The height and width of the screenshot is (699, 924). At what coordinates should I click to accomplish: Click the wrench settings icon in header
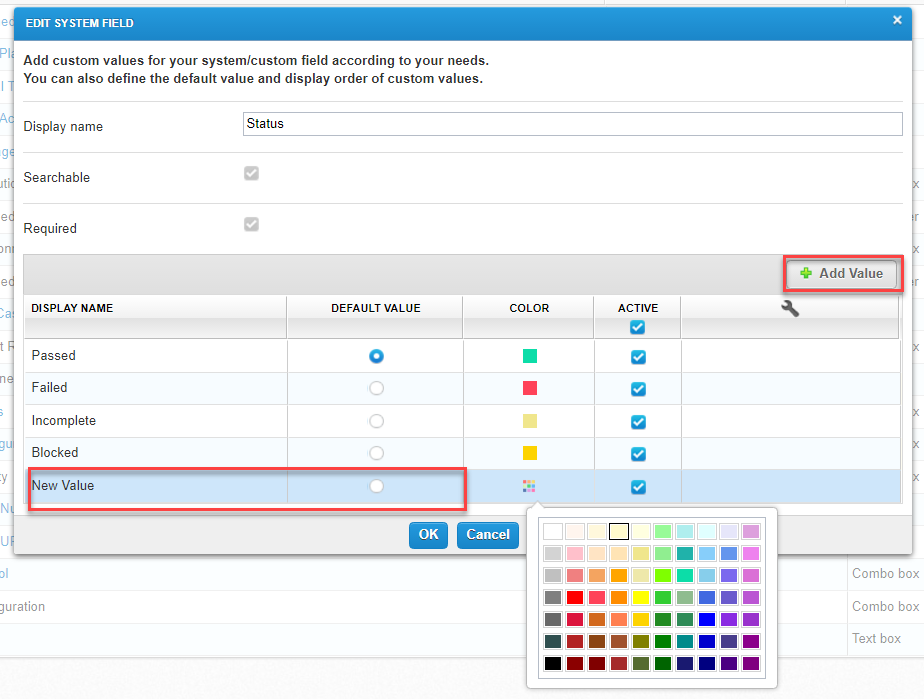click(x=789, y=309)
